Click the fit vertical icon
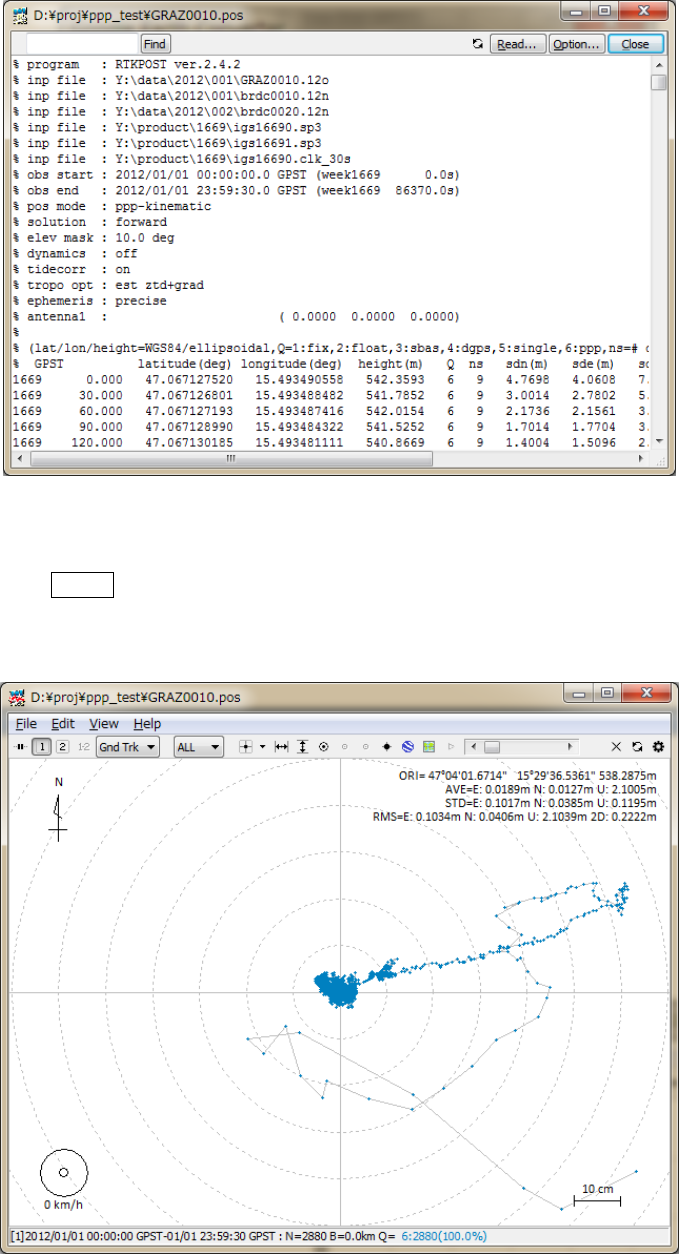The image size is (679, 1254). (x=303, y=747)
